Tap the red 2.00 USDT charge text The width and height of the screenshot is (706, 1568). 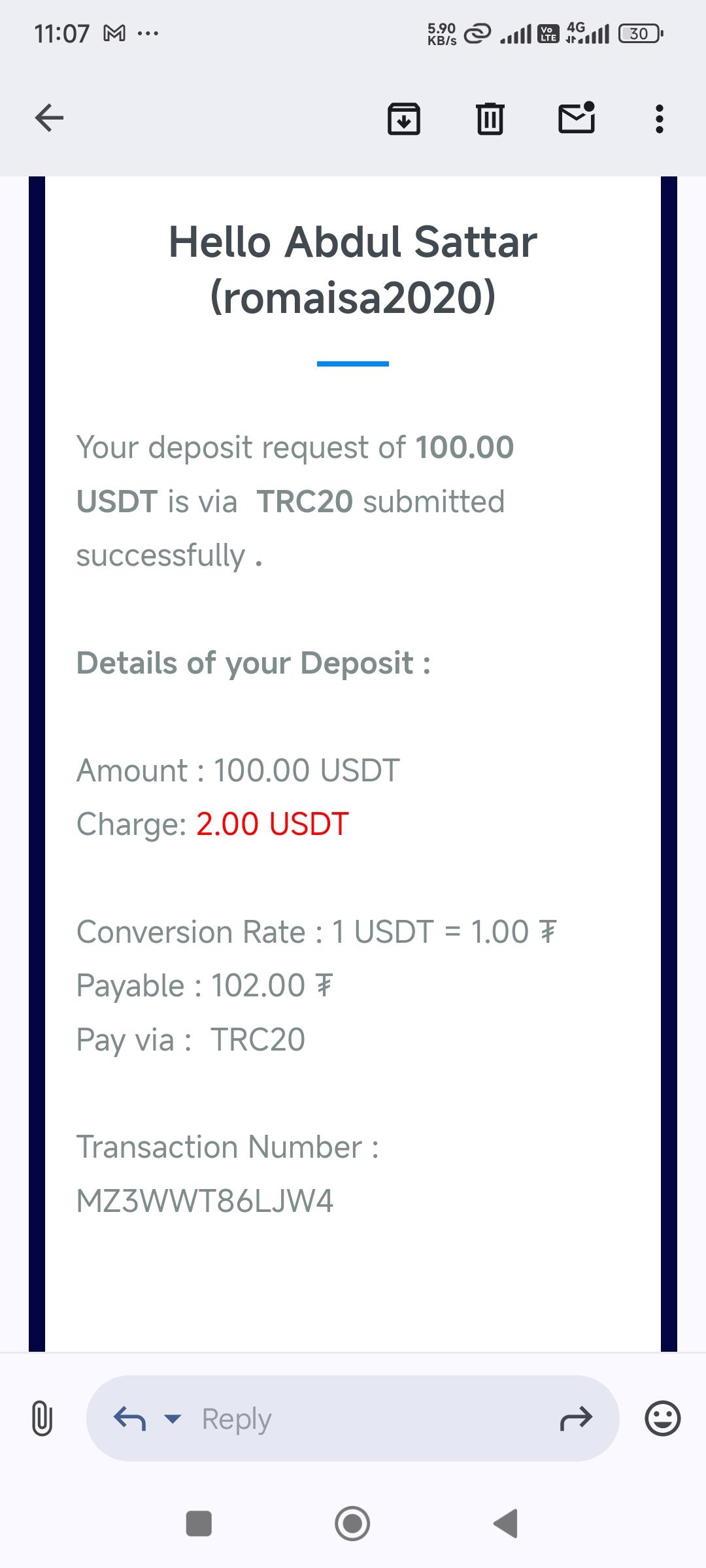[x=273, y=824]
